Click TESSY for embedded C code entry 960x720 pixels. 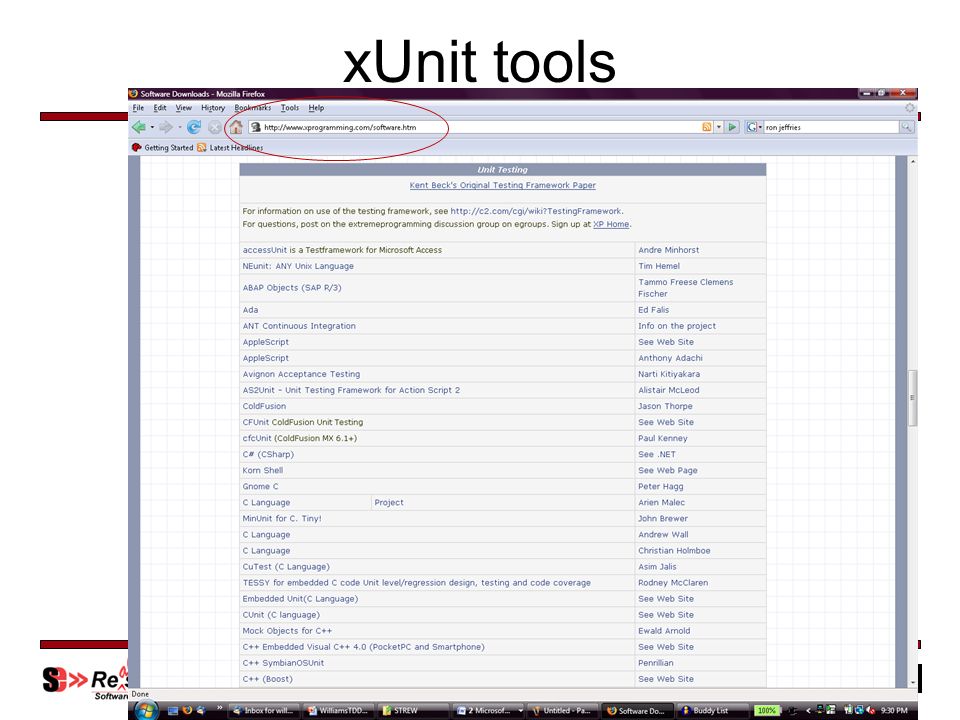pos(416,583)
